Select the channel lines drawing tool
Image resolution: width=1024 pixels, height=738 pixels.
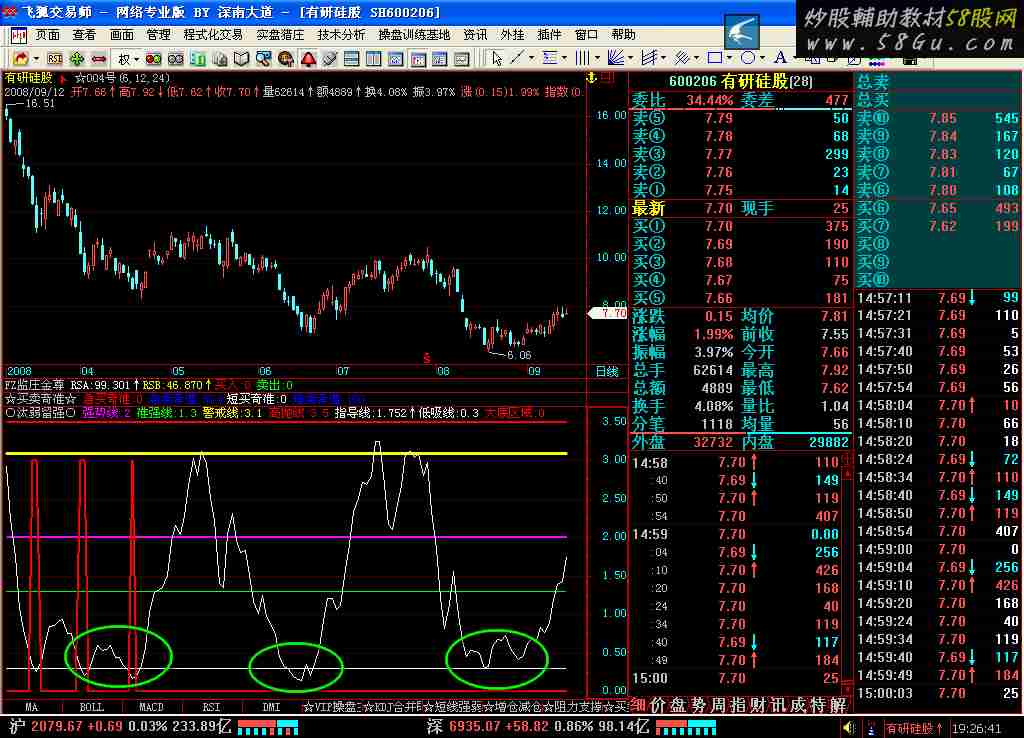pos(648,59)
